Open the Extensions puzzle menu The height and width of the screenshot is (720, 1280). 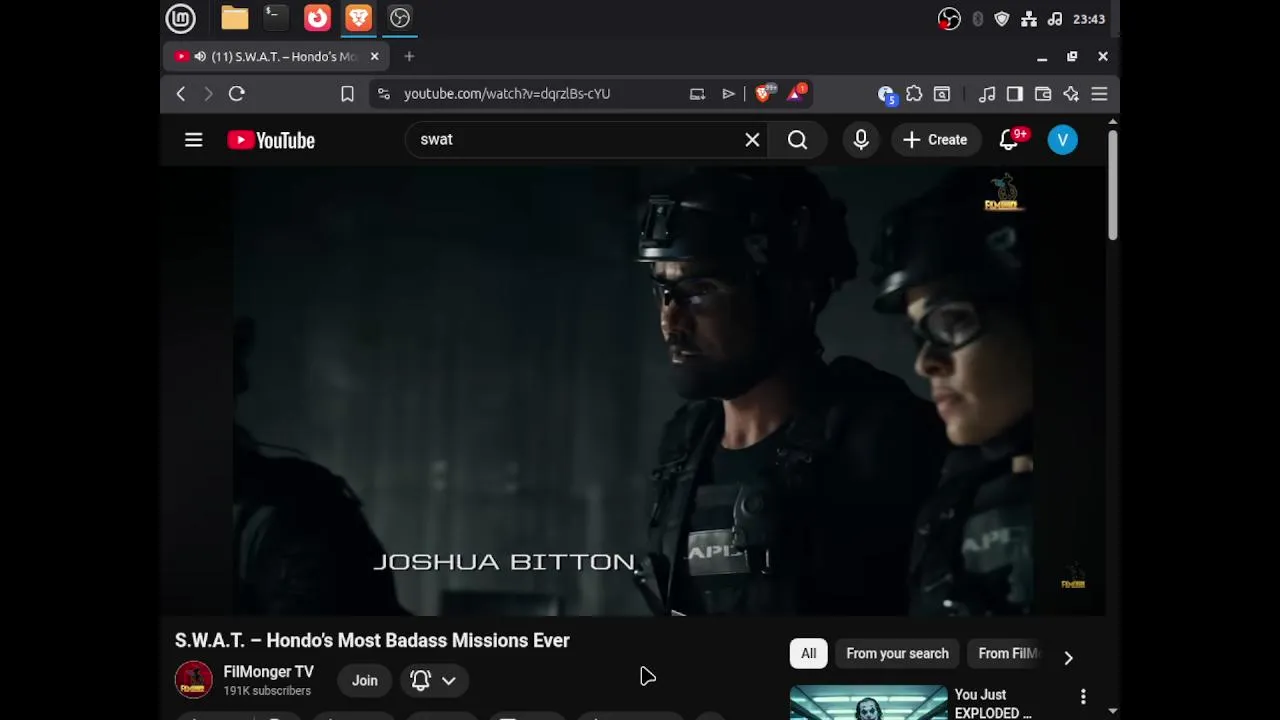[914, 94]
